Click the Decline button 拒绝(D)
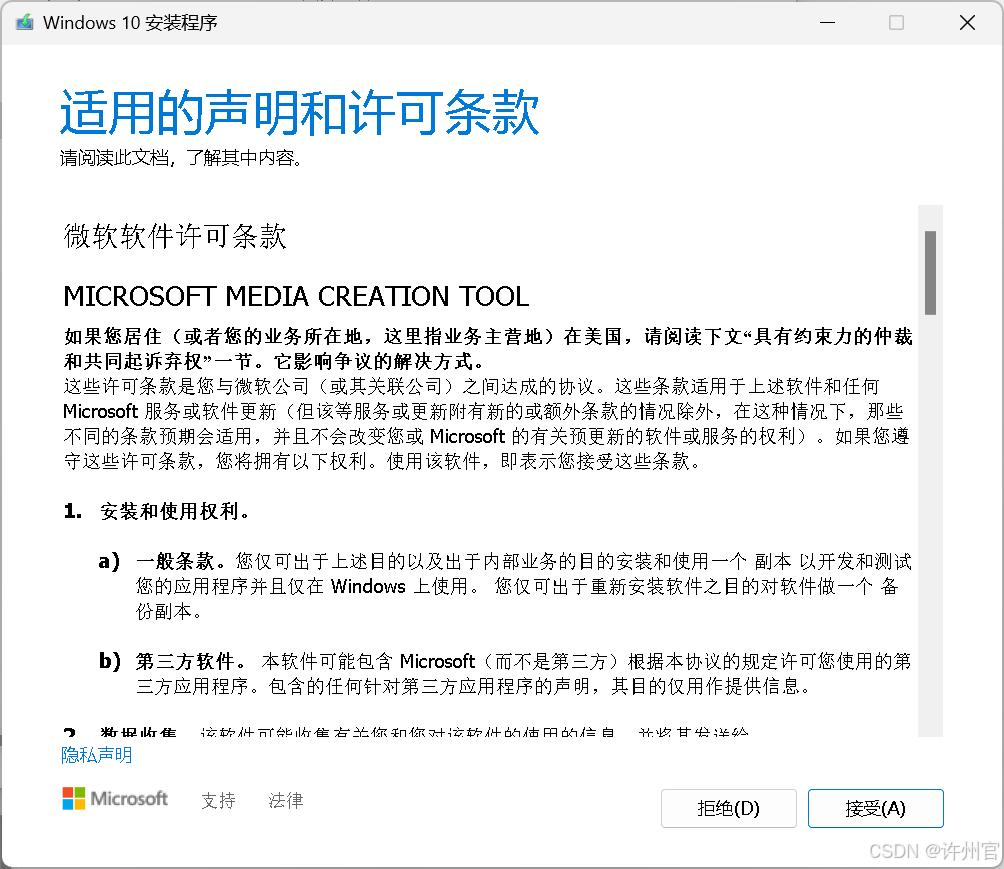Viewport: 1004px width, 869px height. (729, 808)
